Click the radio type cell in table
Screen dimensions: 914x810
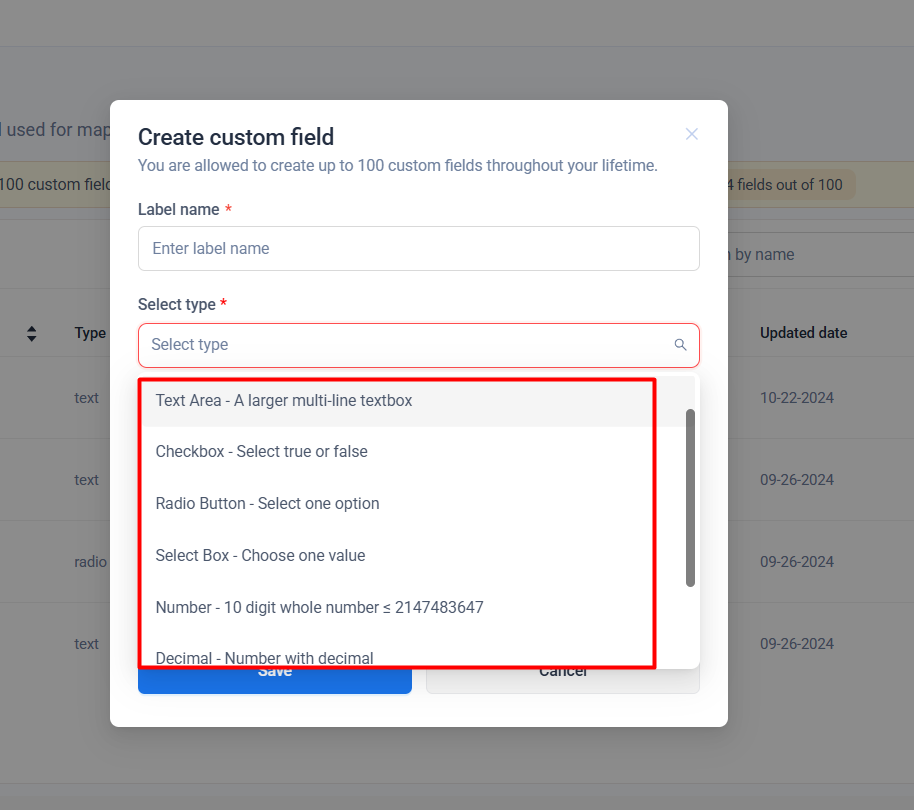[x=90, y=562]
